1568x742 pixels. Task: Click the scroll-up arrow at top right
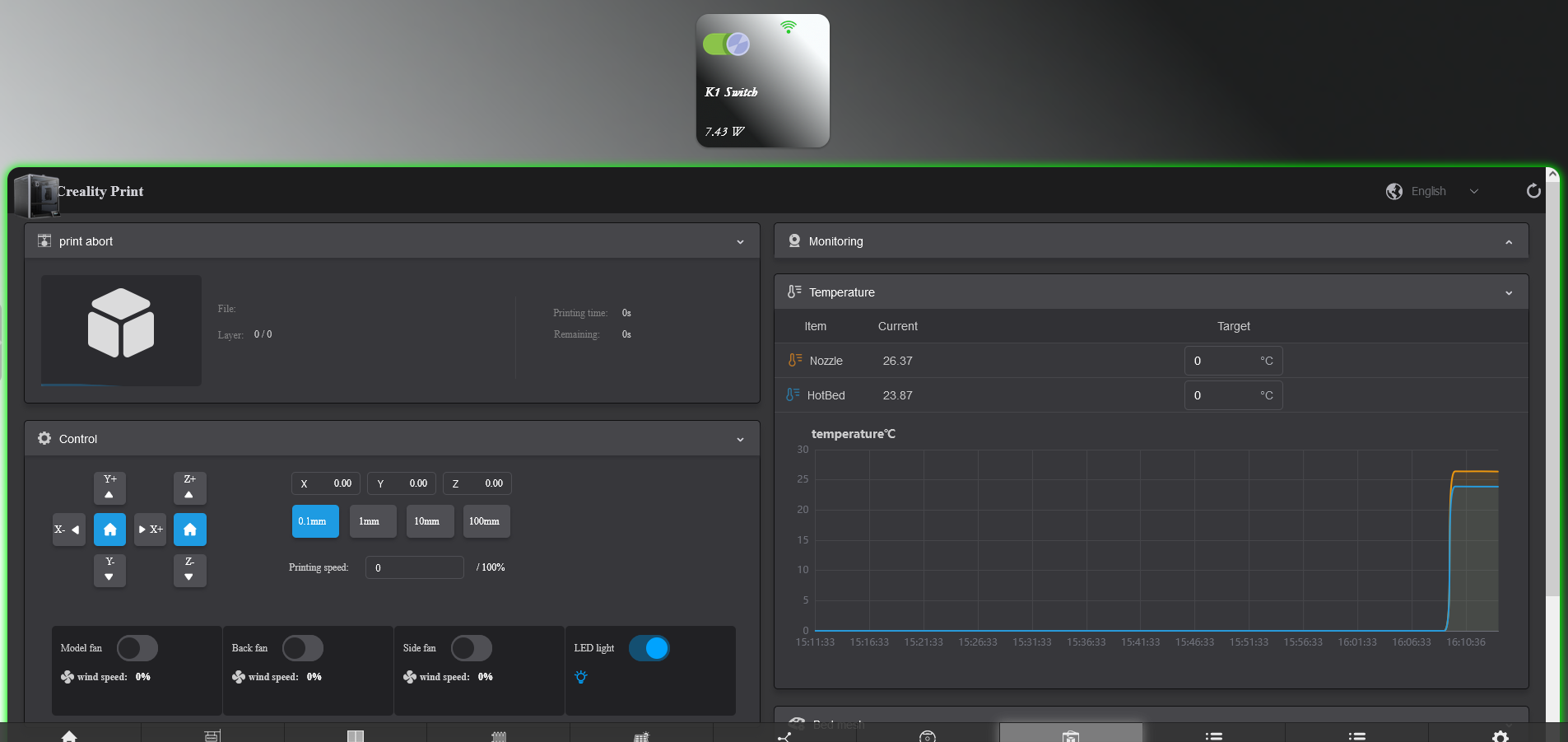[x=1552, y=174]
